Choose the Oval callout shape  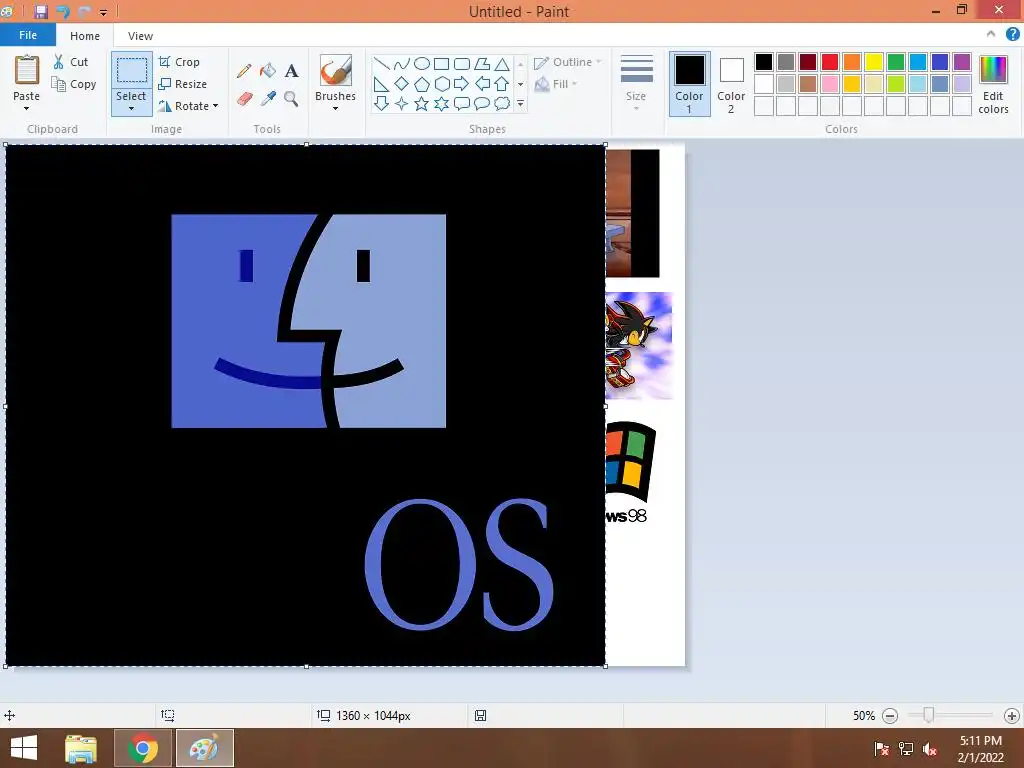pyautogui.click(x=482, y=103)
